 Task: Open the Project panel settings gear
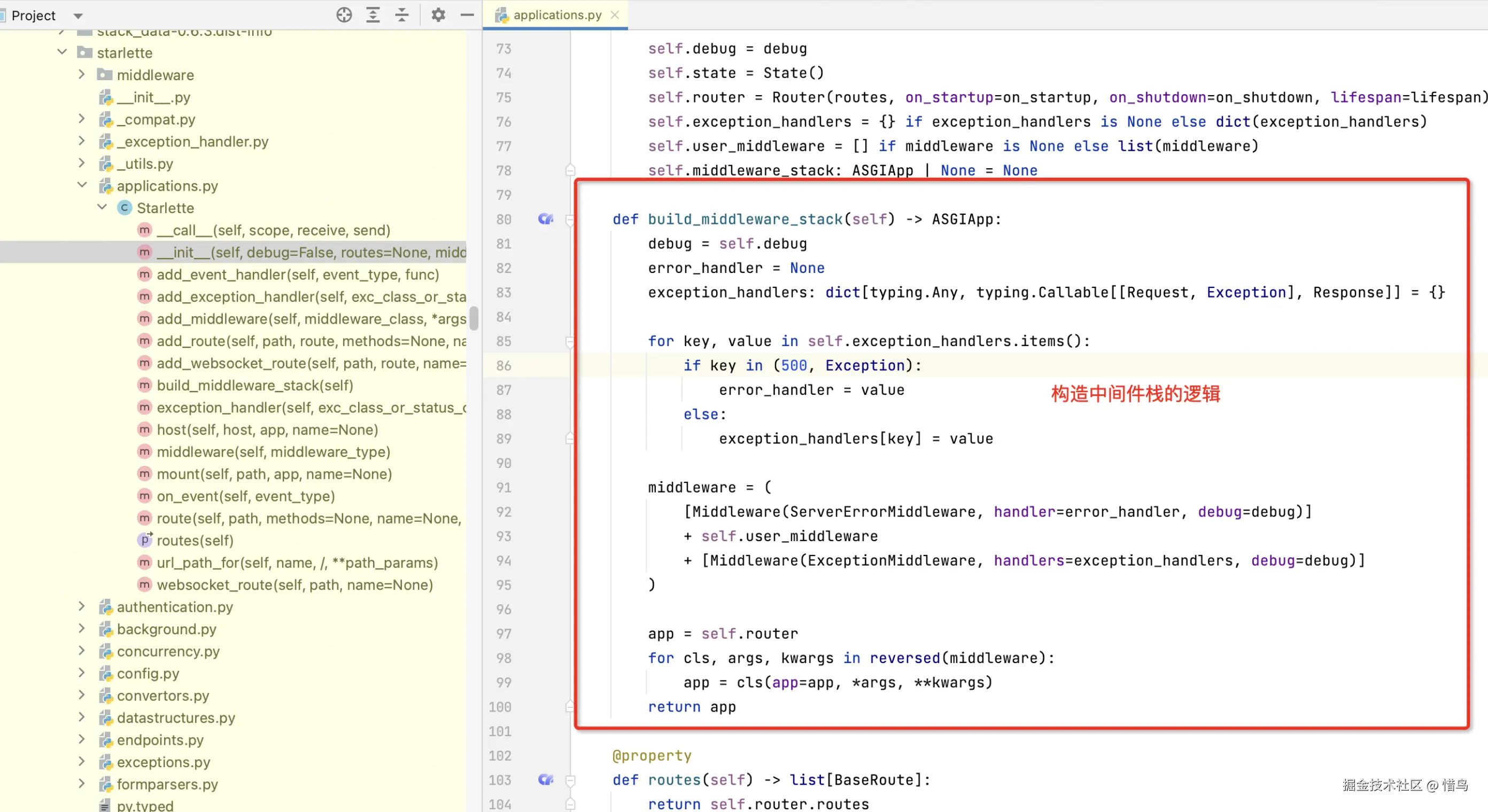(x=438, y=15)
